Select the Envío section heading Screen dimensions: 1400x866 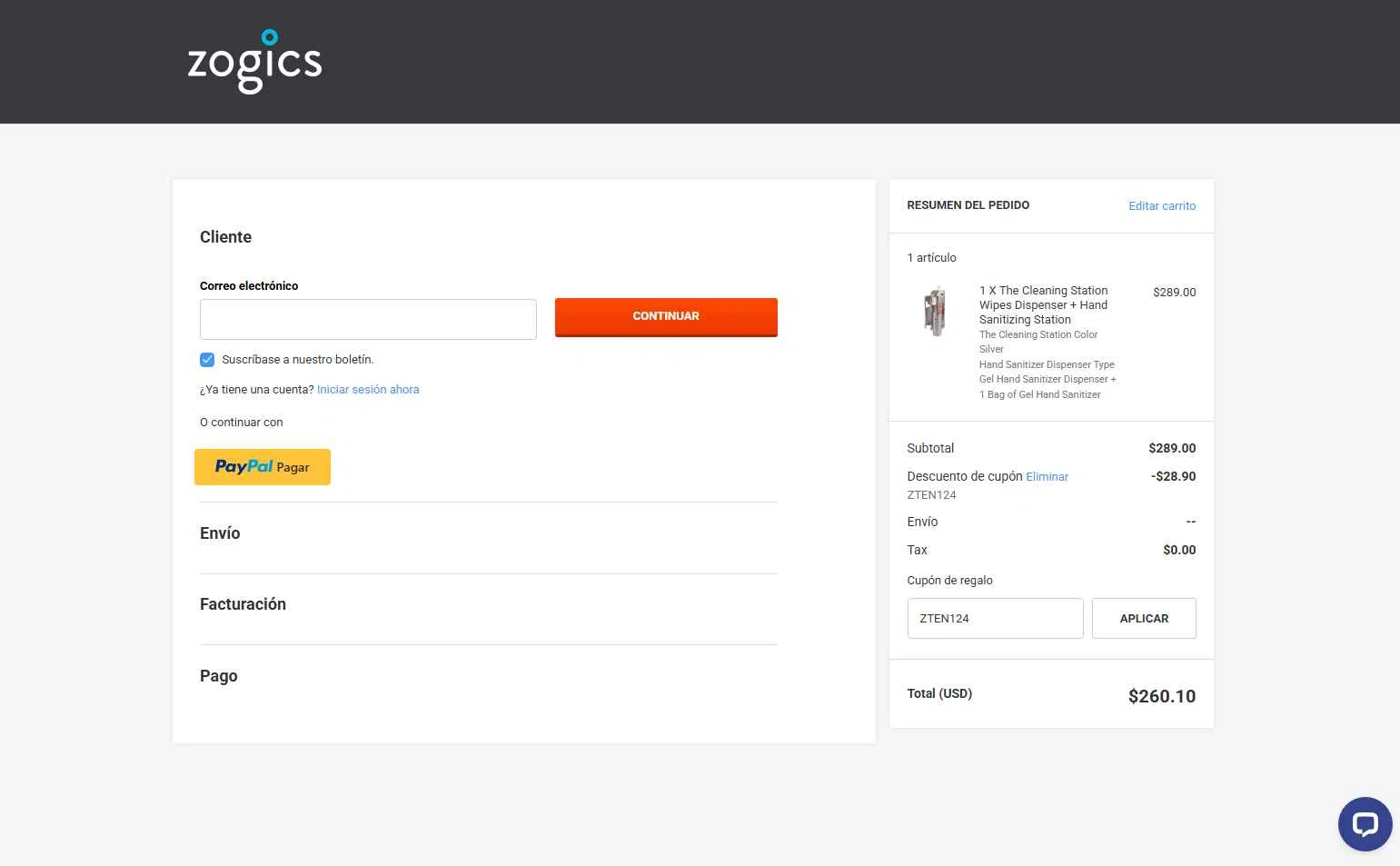220,533
